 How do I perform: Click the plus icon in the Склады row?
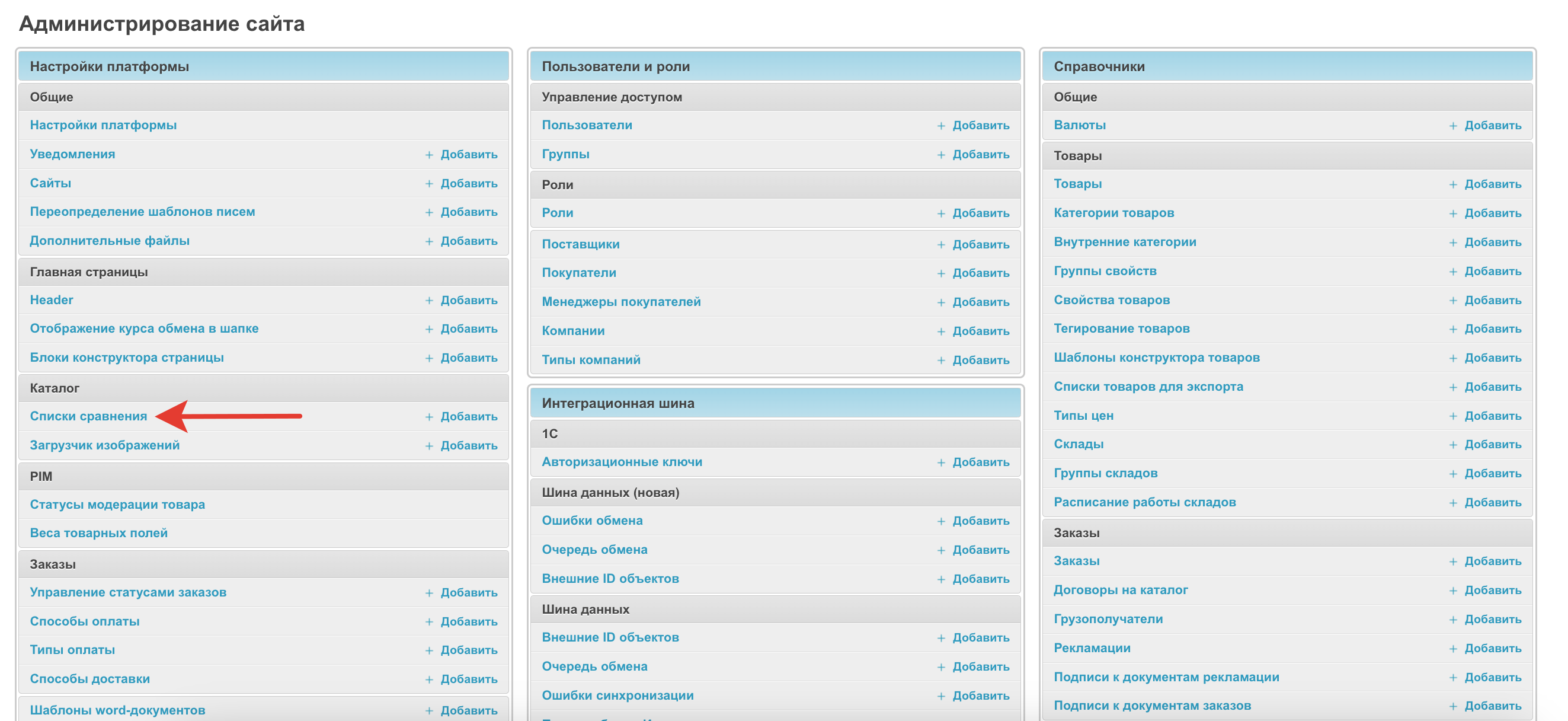coord(1453,445)
